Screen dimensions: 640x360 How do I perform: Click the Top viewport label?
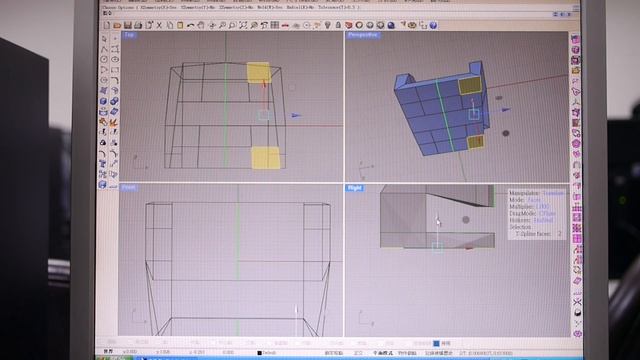tap(129, 35)
